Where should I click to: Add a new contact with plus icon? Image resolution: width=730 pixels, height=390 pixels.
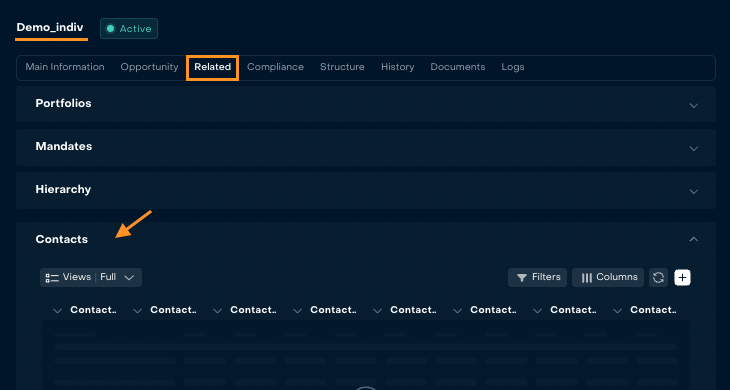(683, 277)
